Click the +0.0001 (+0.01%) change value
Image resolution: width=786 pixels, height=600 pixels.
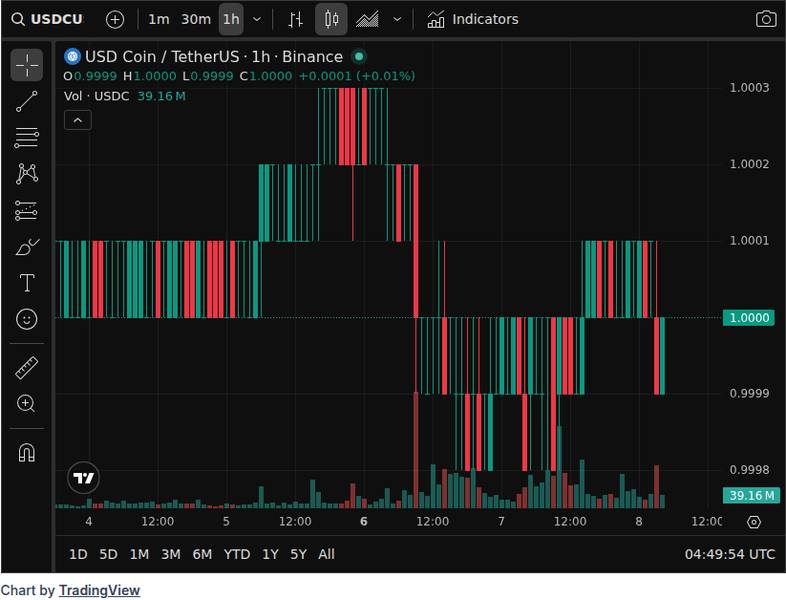click(x=357, y=76)
